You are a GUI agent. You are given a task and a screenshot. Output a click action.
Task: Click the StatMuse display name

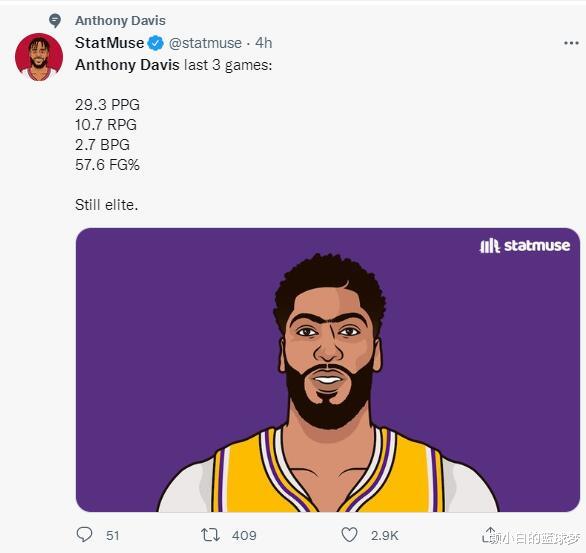click(110, 43)
